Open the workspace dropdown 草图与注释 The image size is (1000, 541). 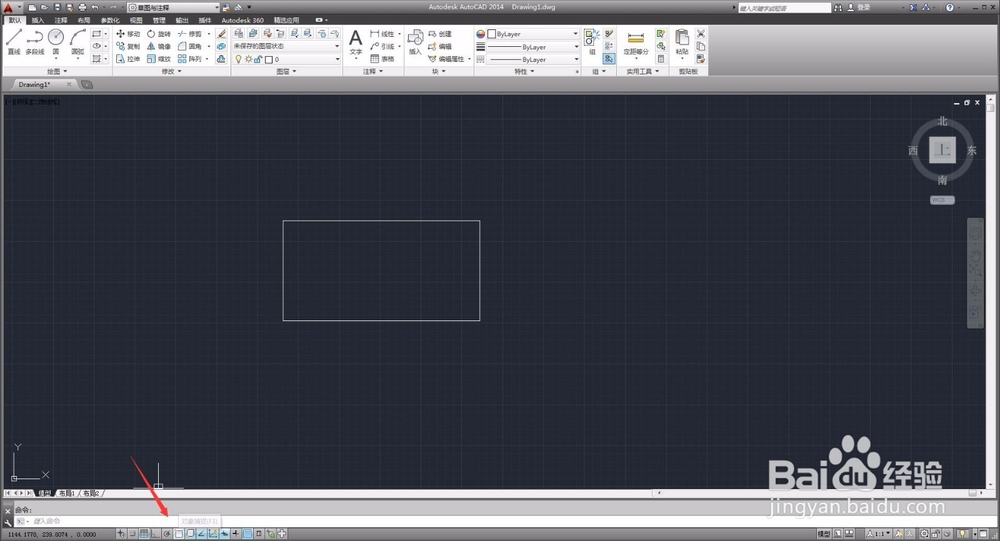173,8
